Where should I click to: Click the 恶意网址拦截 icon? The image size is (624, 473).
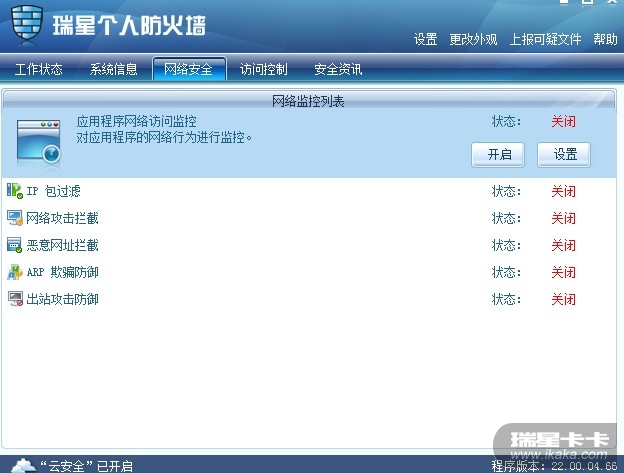point(15,245)
